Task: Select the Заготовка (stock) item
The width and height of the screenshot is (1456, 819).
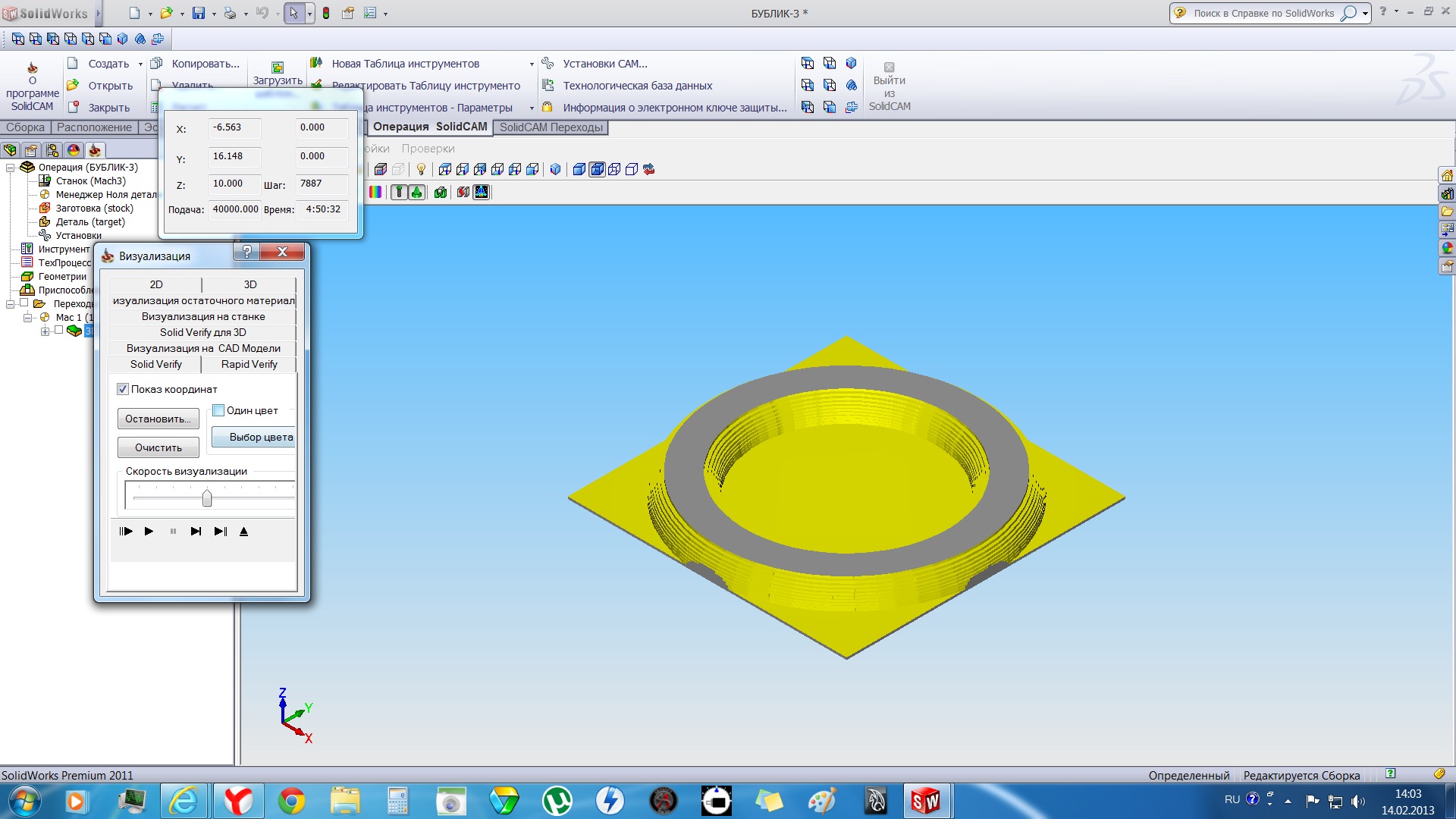Action: click(94, 209)
